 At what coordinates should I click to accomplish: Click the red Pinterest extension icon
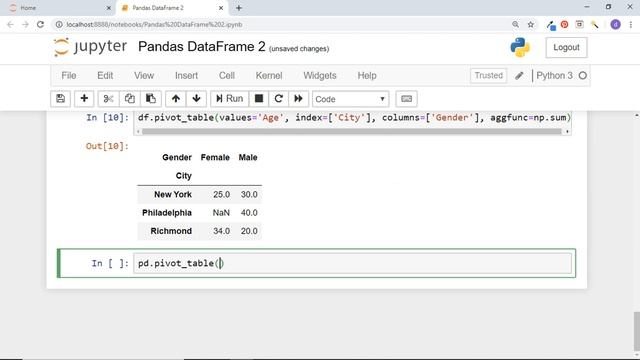[564, 24]
